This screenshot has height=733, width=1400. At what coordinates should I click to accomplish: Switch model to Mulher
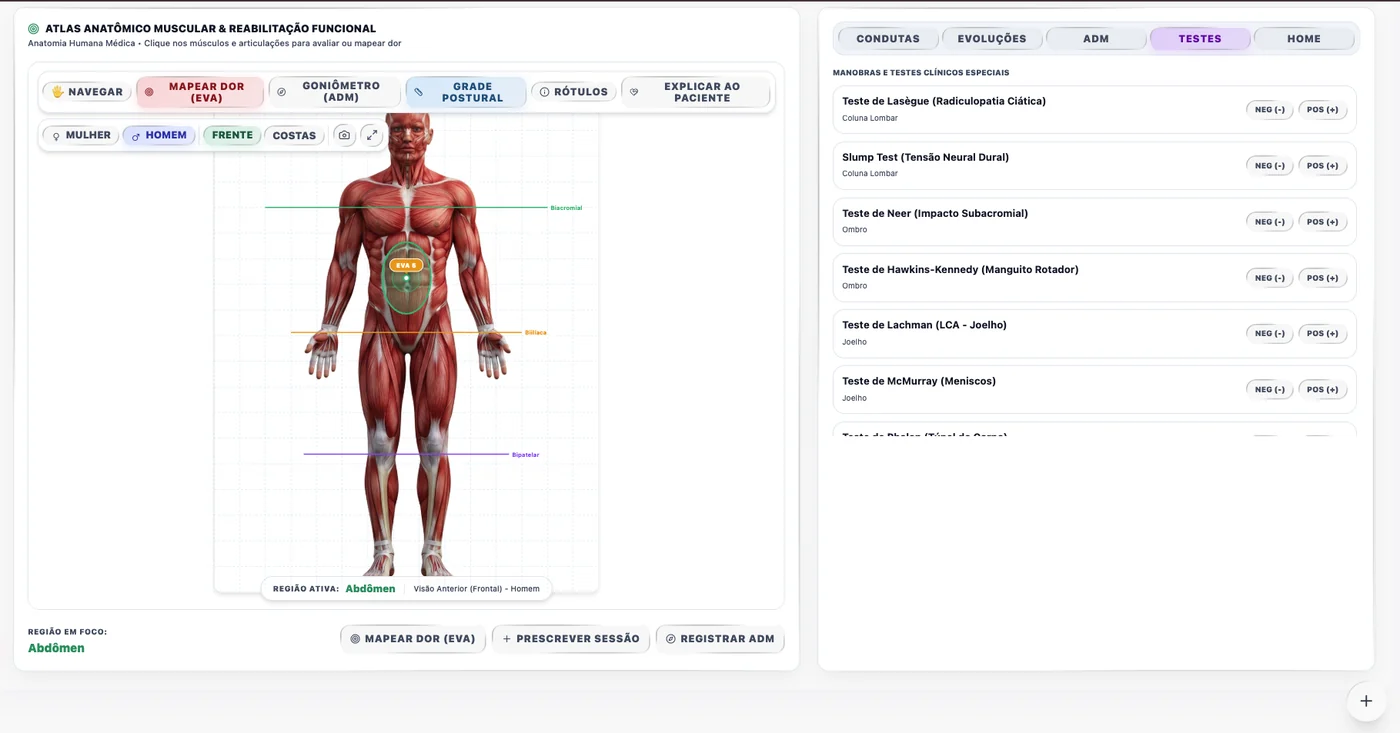[x=81, y=135]
